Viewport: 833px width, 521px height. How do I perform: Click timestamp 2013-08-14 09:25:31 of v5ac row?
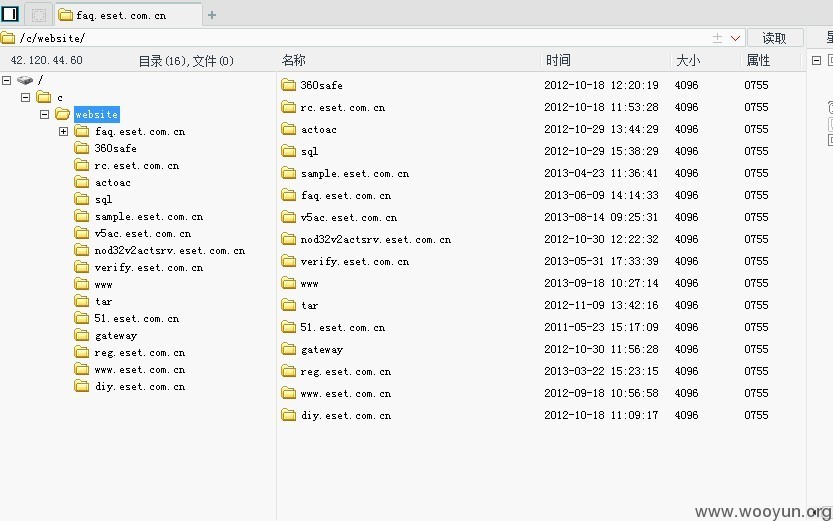tap(601, 217)
